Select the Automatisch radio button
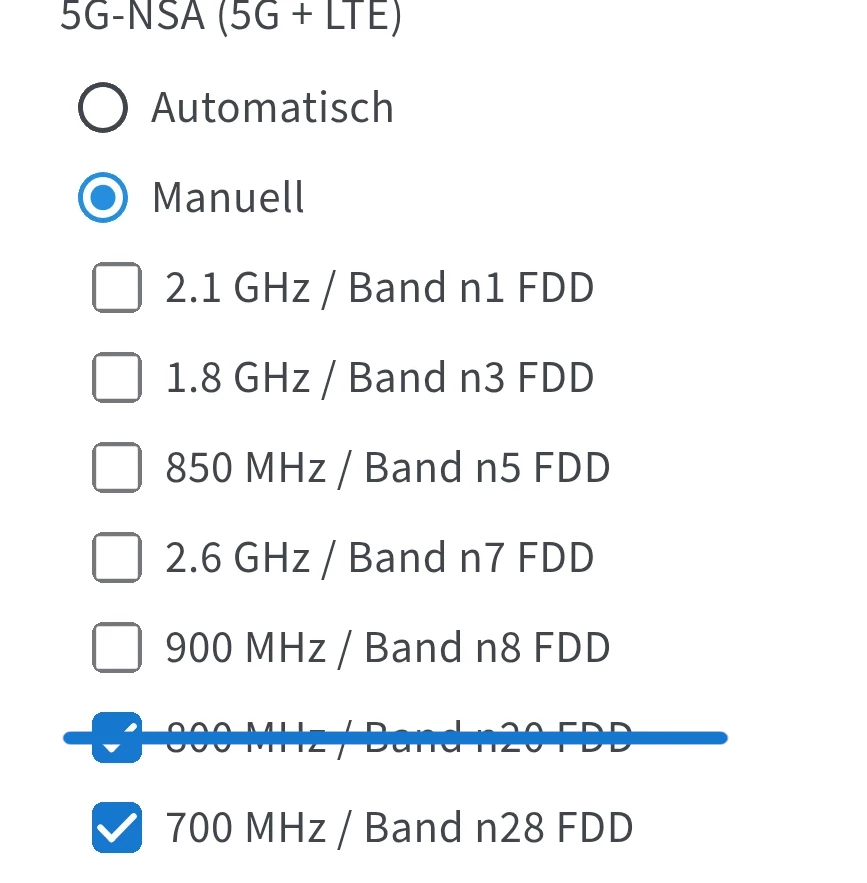 103,108
